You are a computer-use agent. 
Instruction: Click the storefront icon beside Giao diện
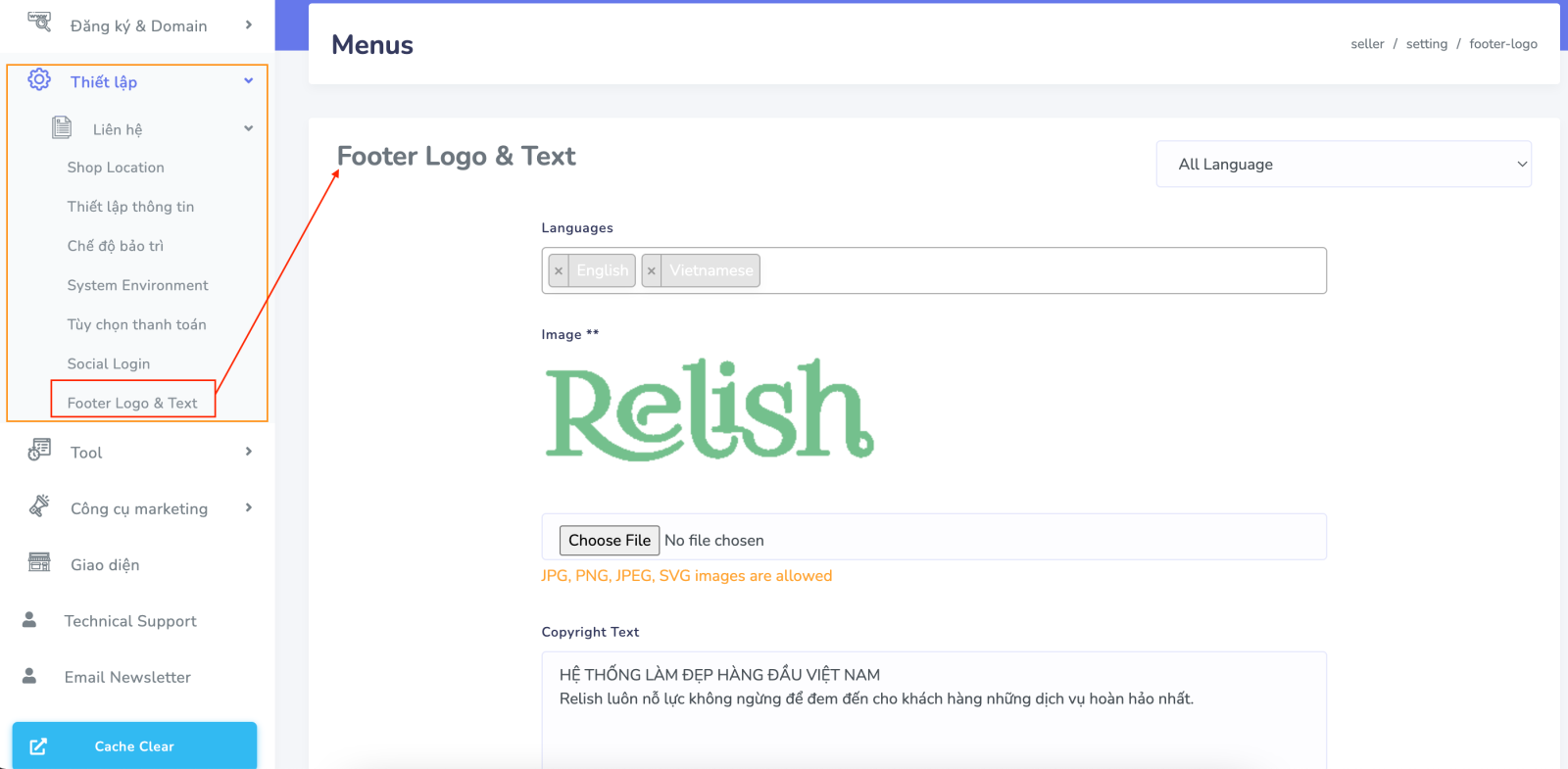[x=39, y=563]
